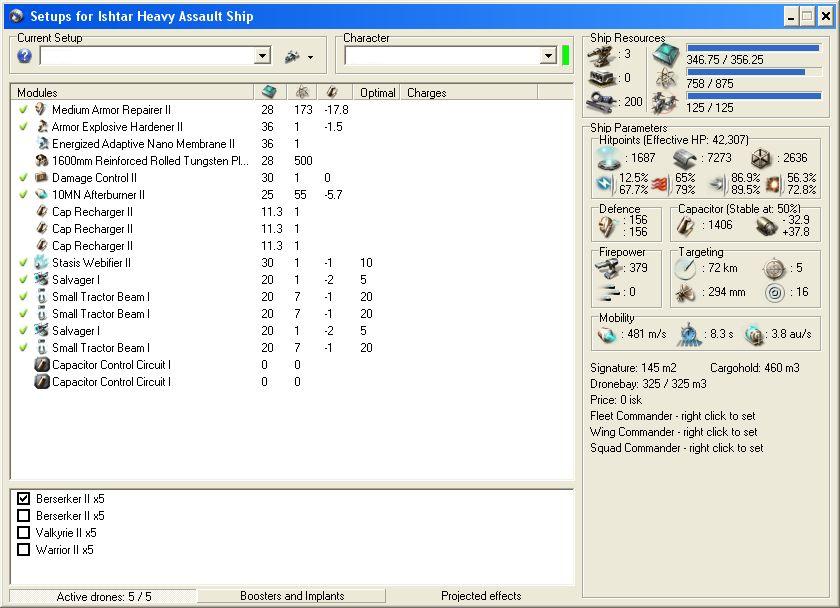This screenshot has width=840, height=608.
Task: Click the powergrid usage bar 758 / 875
Action: [753, 72]
